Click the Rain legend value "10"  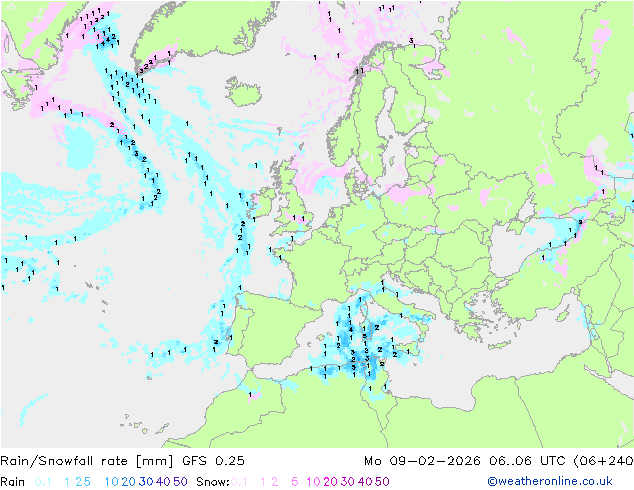pos(112,482)
